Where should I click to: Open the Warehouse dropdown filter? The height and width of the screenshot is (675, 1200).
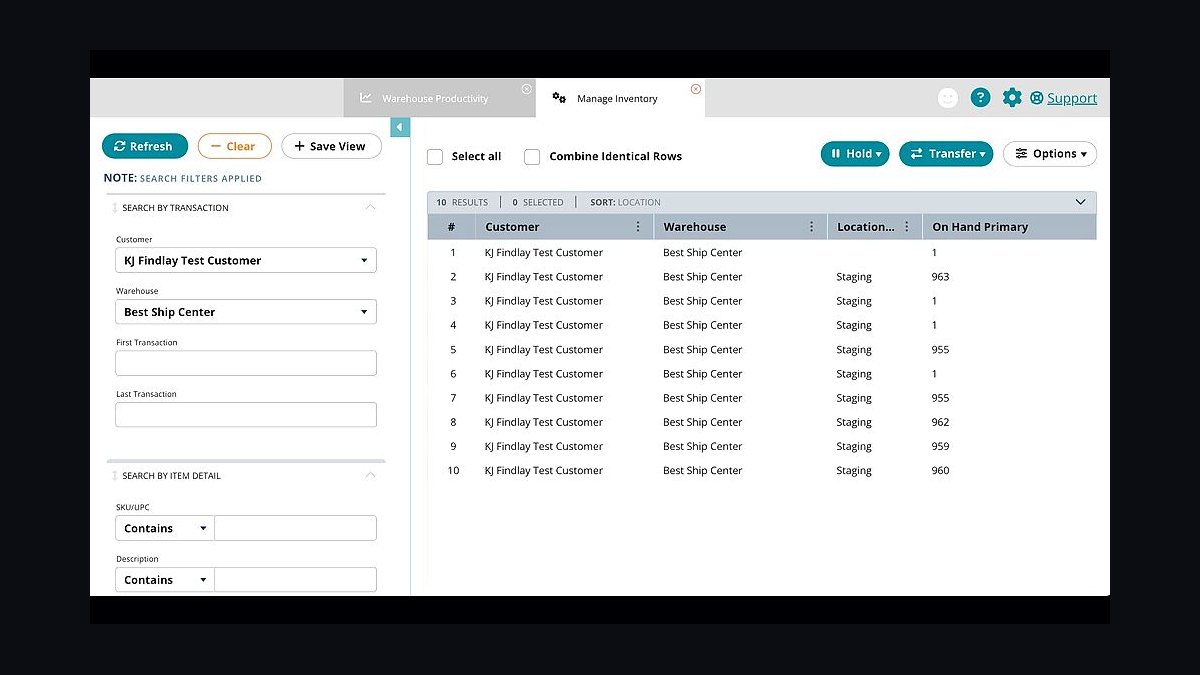(246, 312)
